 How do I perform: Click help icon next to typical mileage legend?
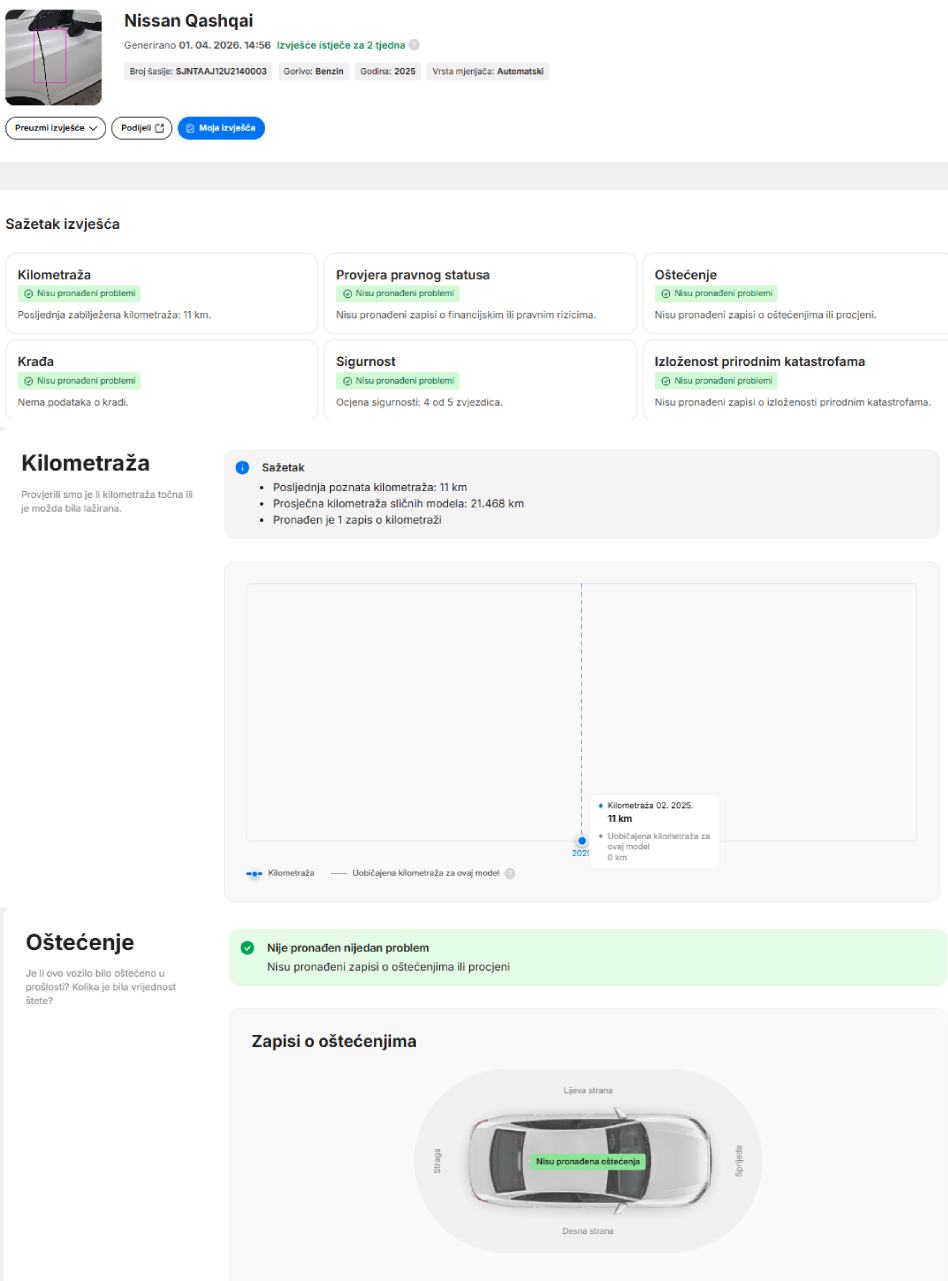point(510,873)
